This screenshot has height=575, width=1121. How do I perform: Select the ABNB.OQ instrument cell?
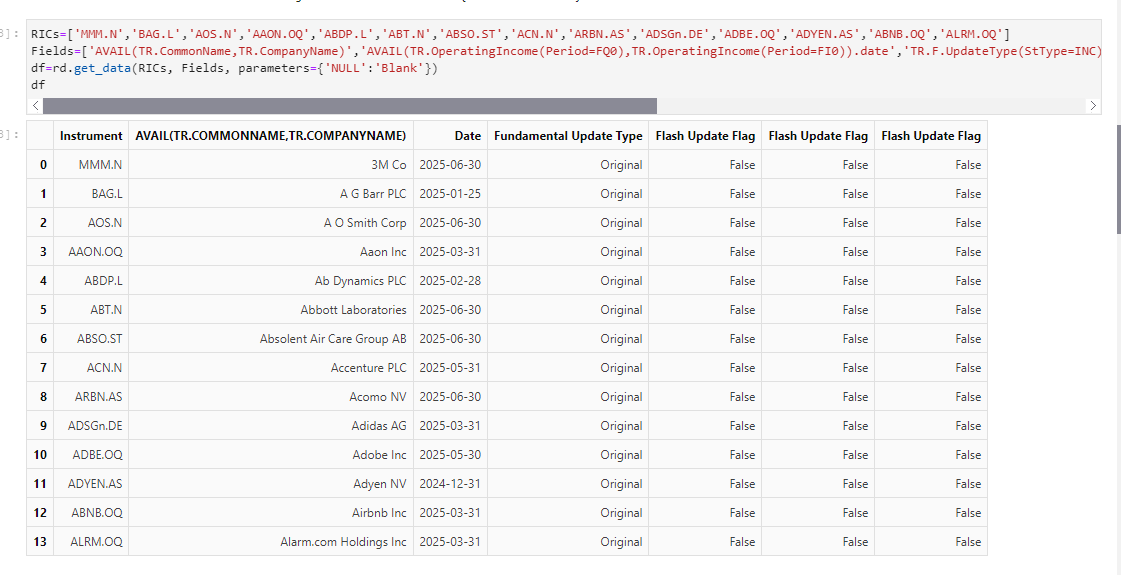click(91, 512)
